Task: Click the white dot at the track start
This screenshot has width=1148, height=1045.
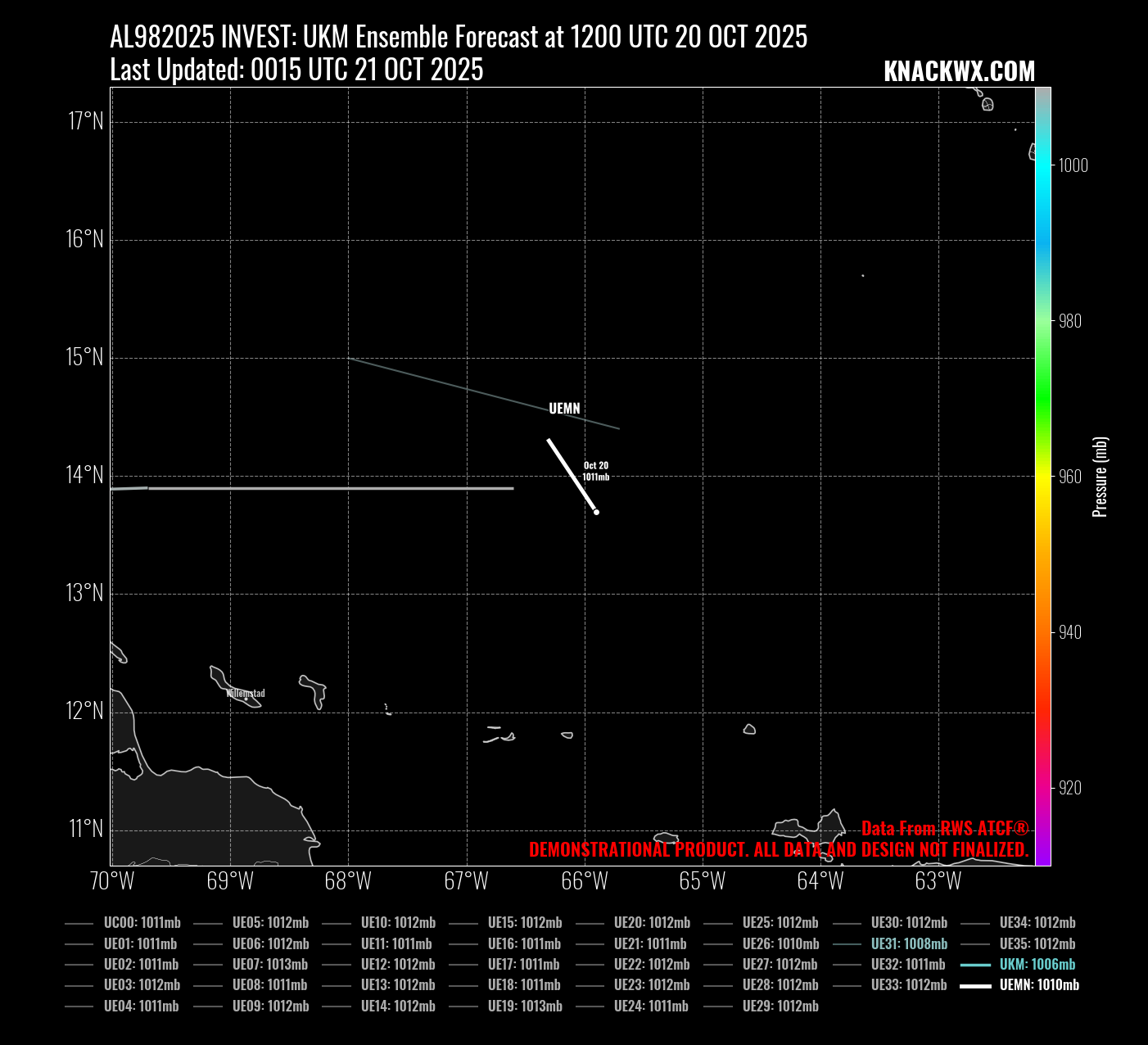Action: coord(596,513)
